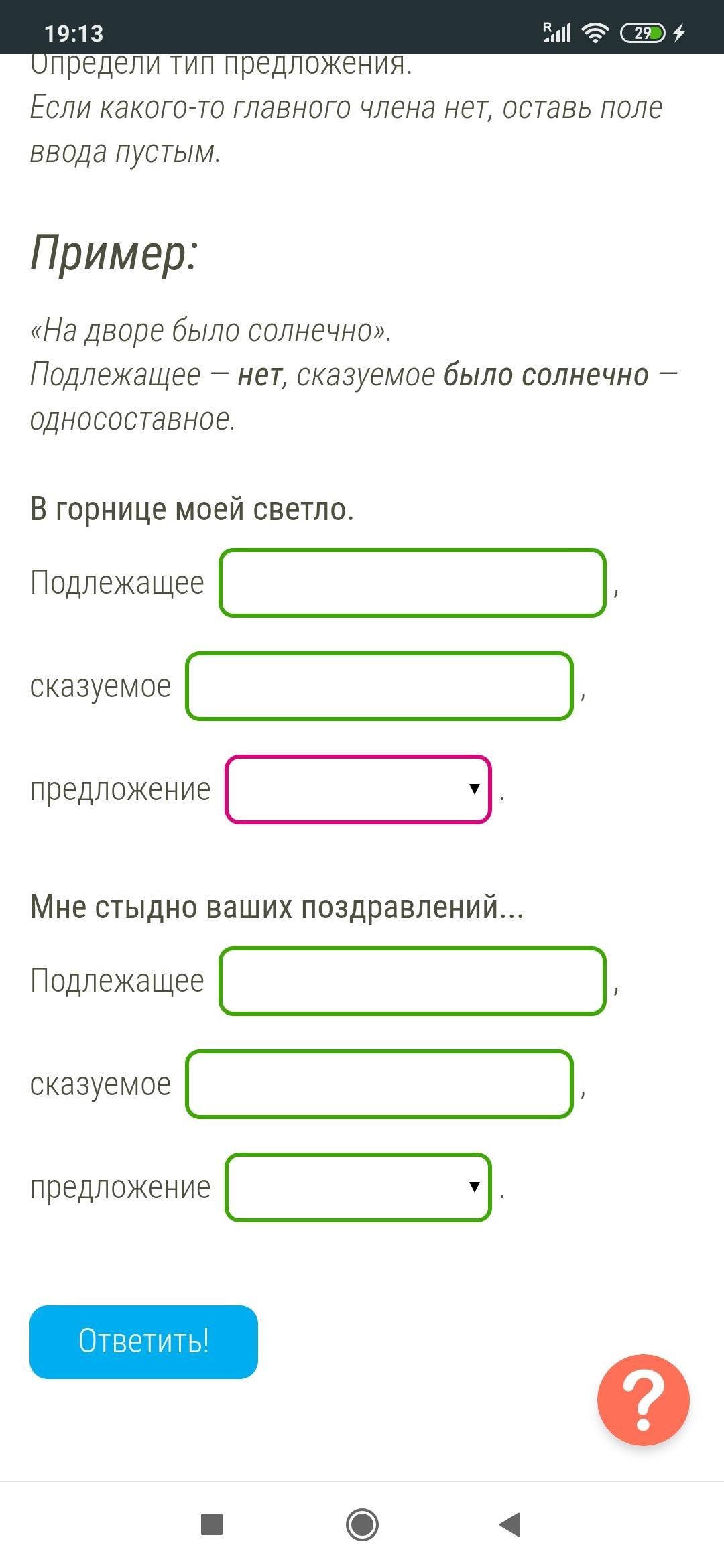
Task: Focus сказуемое field for «В горнице моей светло»
Action: coord(379,686)
